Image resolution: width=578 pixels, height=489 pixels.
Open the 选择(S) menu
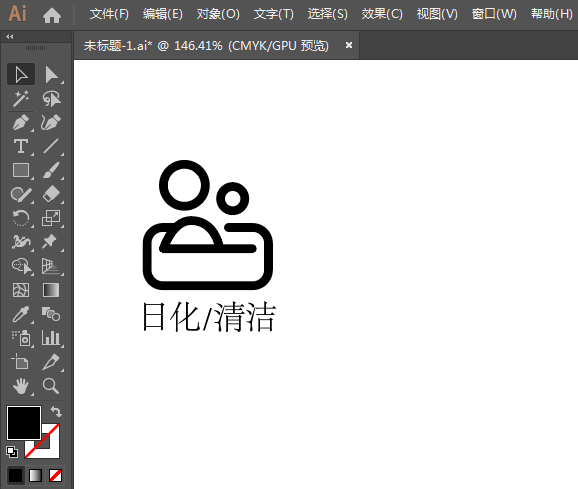click(328, 14)
